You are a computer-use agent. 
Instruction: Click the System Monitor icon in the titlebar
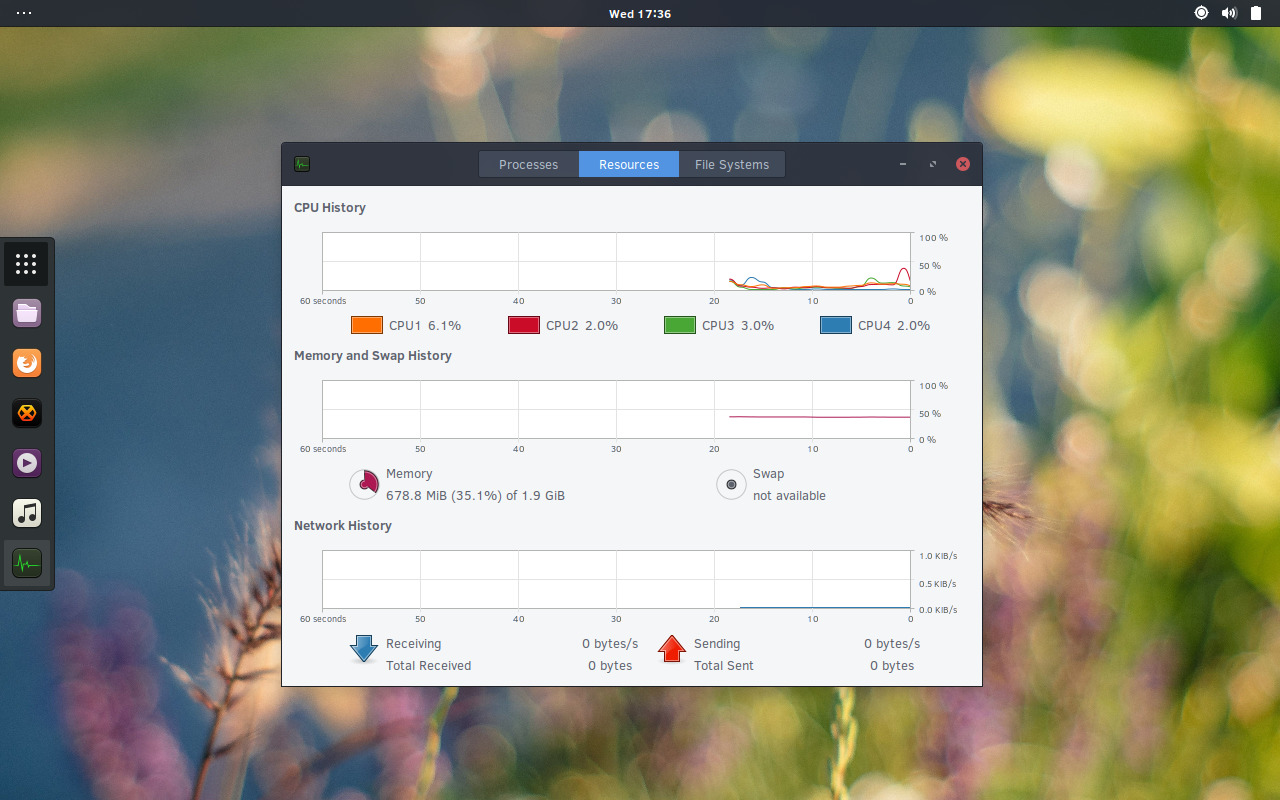[x=301, y=163]
